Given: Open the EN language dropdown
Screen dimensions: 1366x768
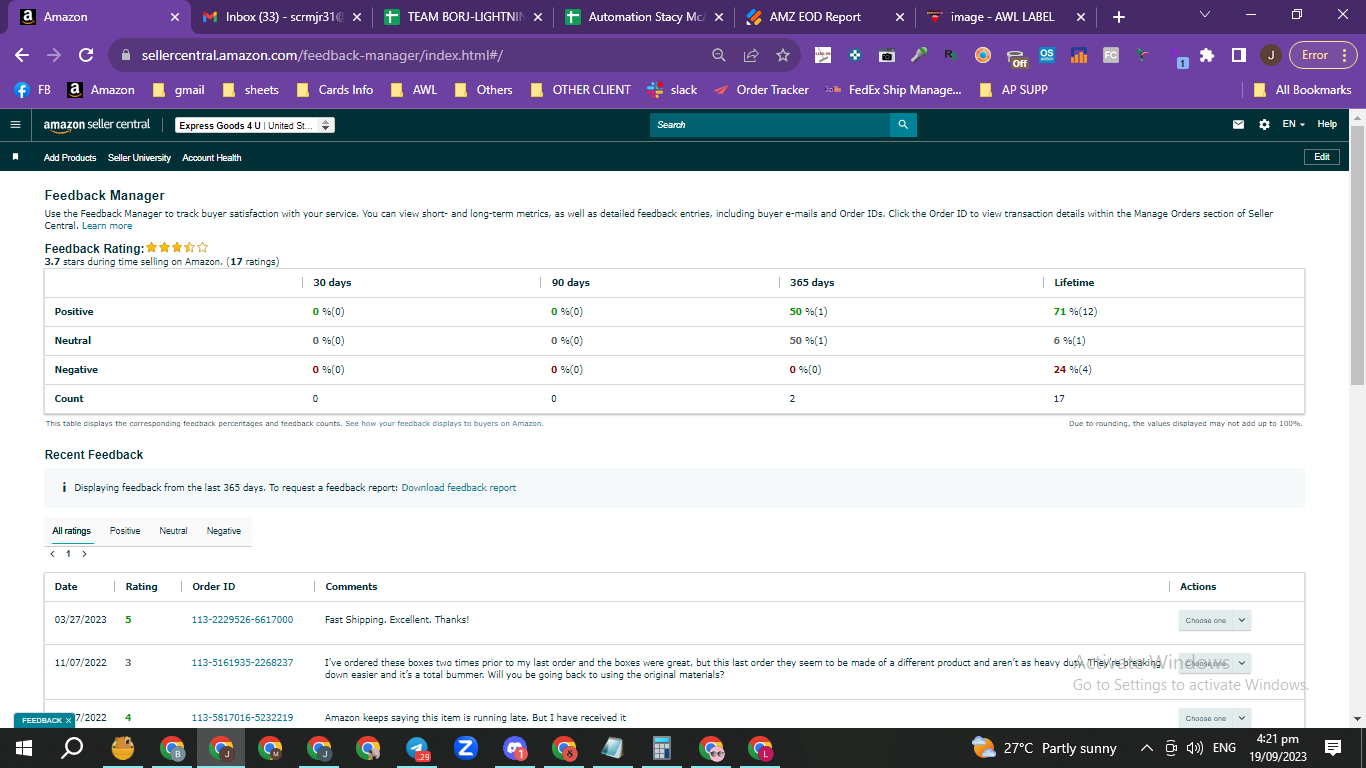Looking at the screenshot, I should click(x=1294, y=124).
